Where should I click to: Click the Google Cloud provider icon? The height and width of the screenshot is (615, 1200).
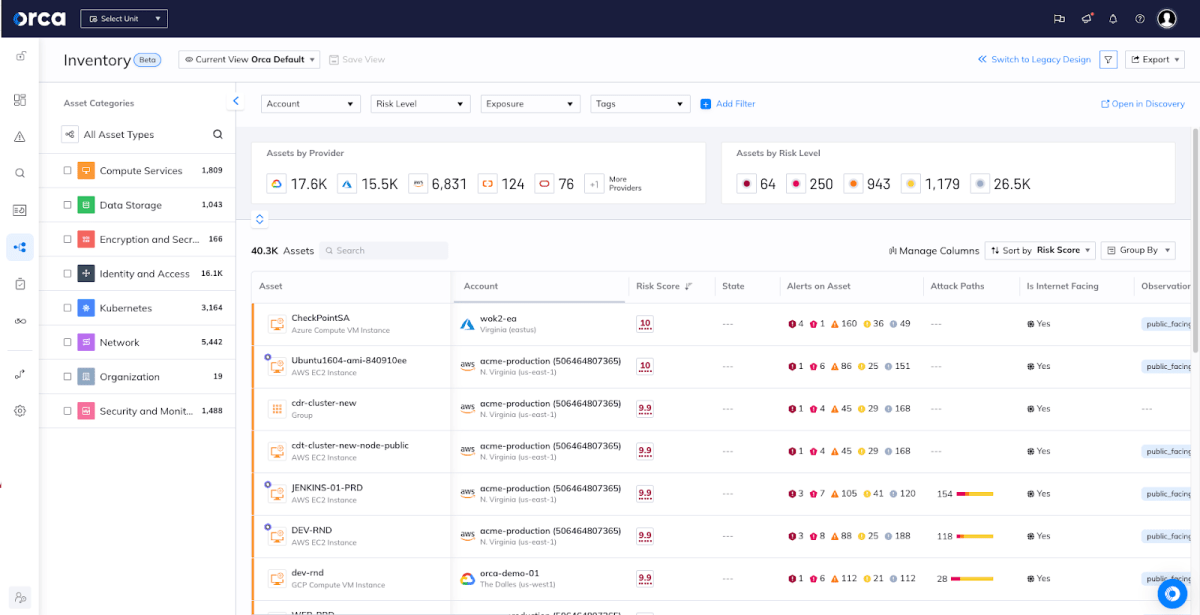276,184
